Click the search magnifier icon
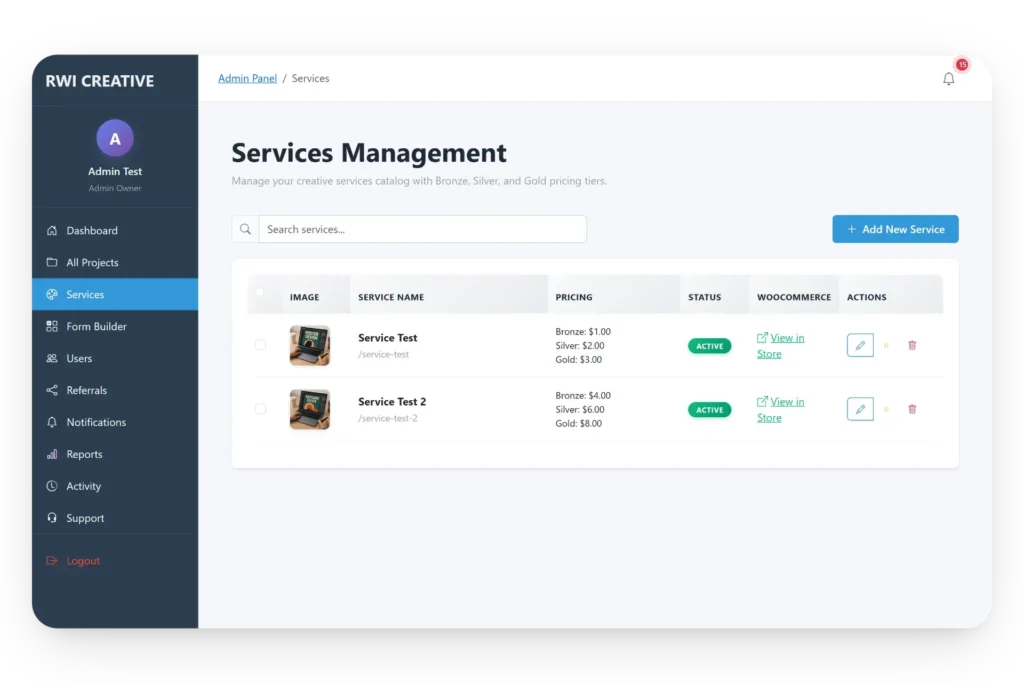 point(245,229)
